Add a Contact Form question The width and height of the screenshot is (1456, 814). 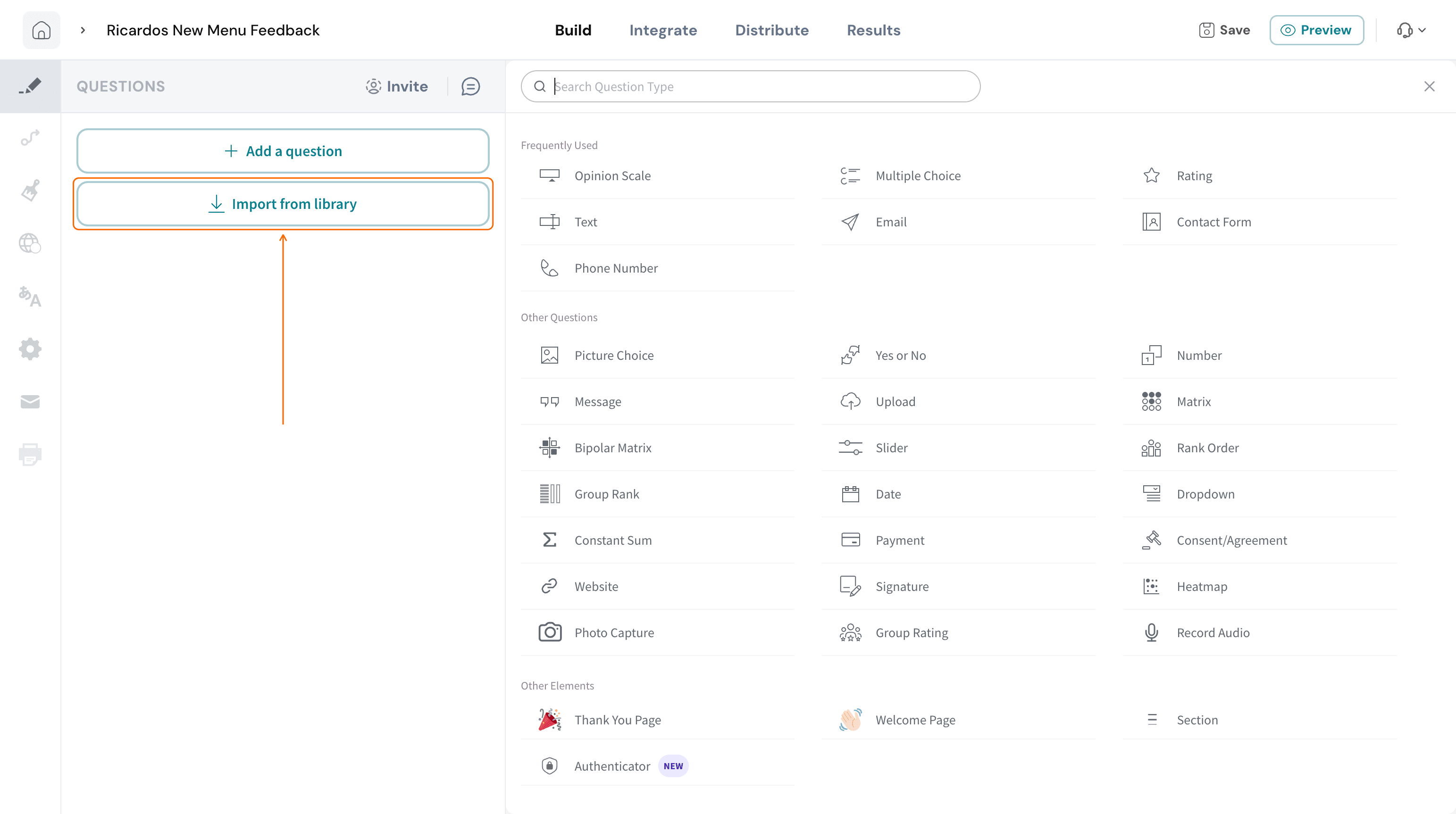tap(1260, 222)
